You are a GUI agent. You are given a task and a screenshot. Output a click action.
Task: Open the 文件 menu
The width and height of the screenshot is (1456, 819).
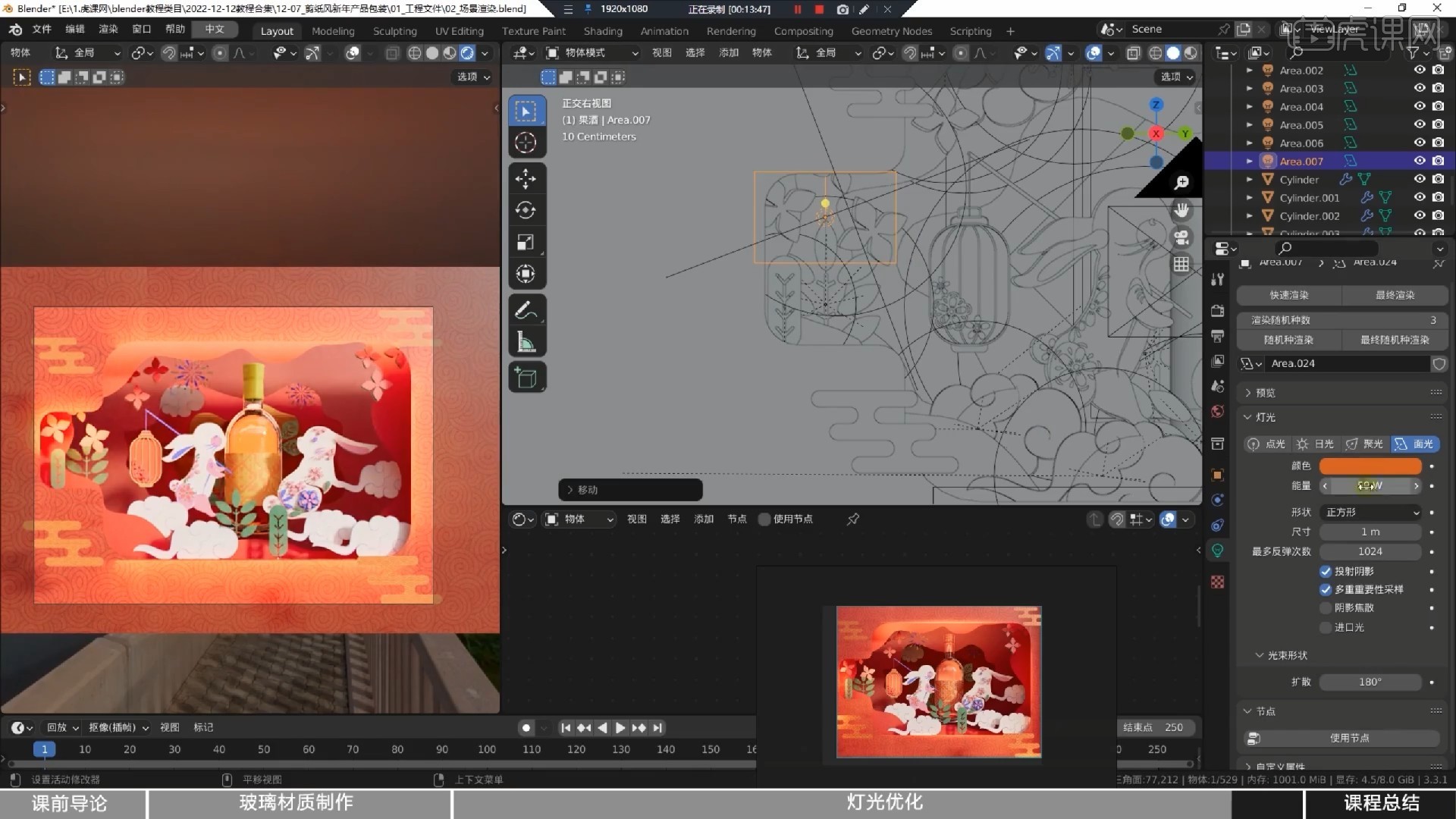[x=42, y=29]
